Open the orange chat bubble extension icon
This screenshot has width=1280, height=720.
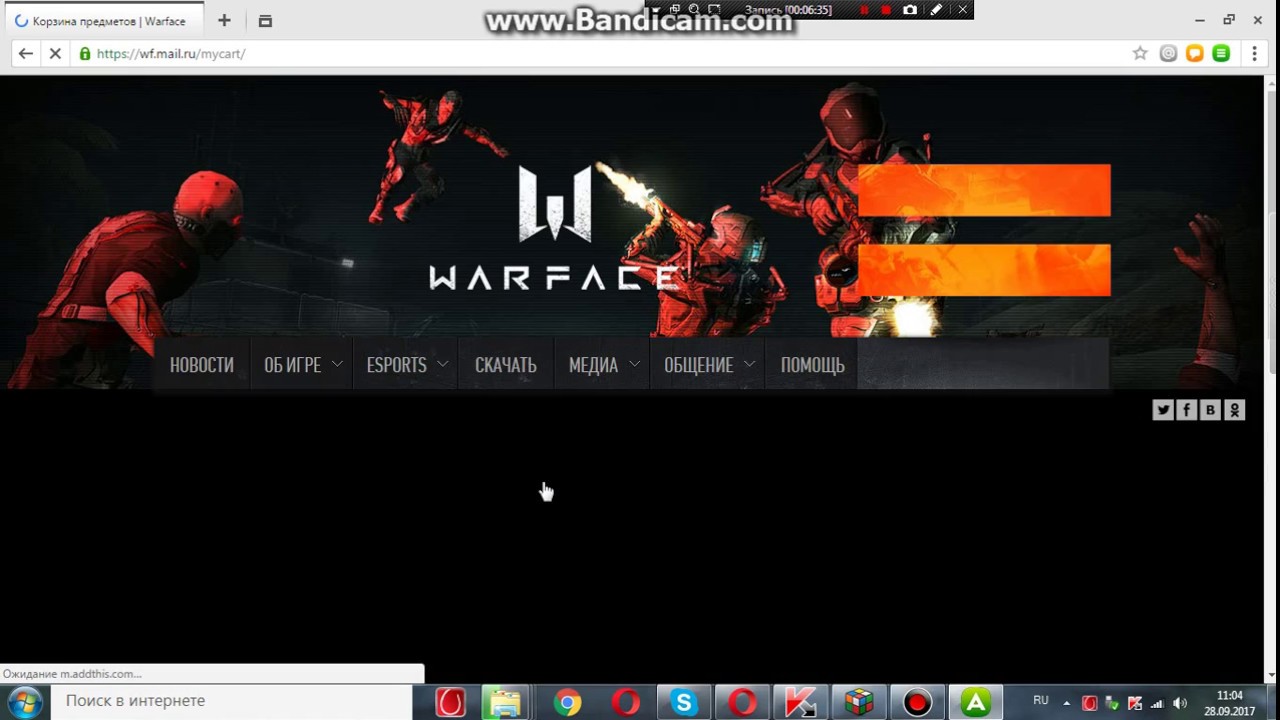pyautogui.click(x=1195, y=54)
